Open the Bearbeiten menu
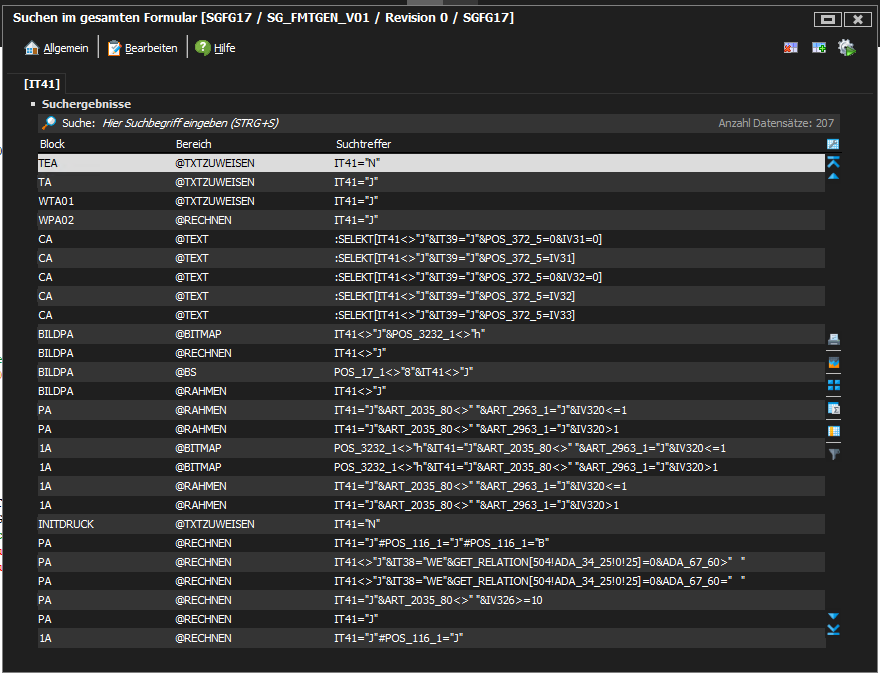880x675 pixels. click(x=142, y=48)
